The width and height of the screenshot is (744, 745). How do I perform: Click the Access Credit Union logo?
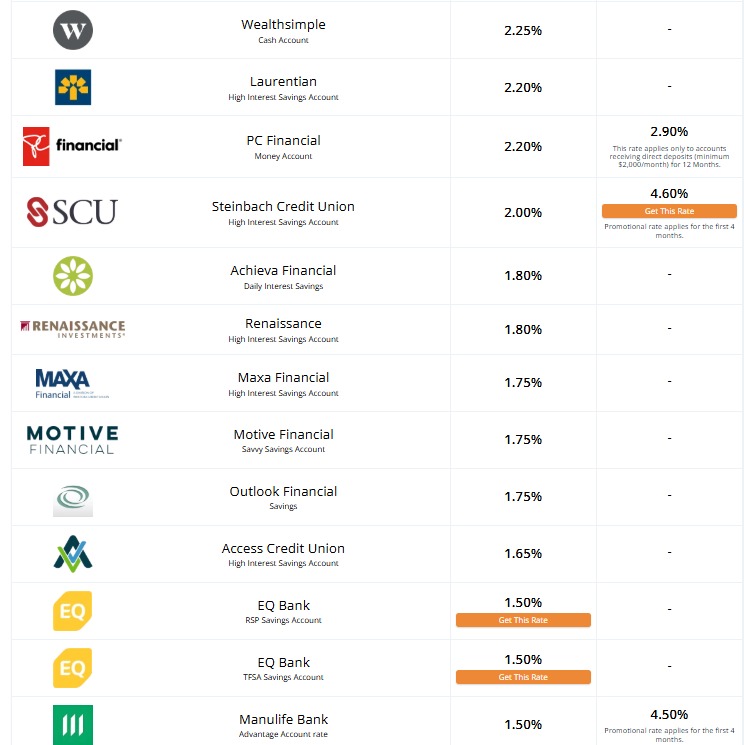point(73,553)
